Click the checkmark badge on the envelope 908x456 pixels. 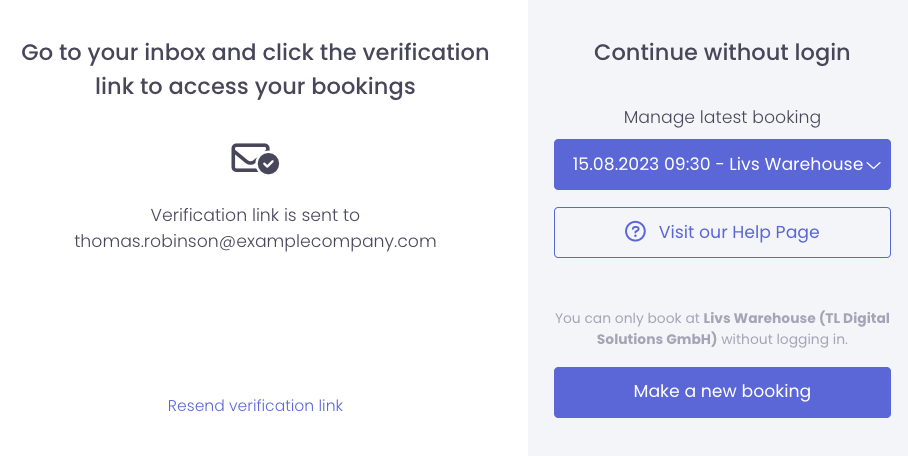pyautogui.click(x=268, y=163)
